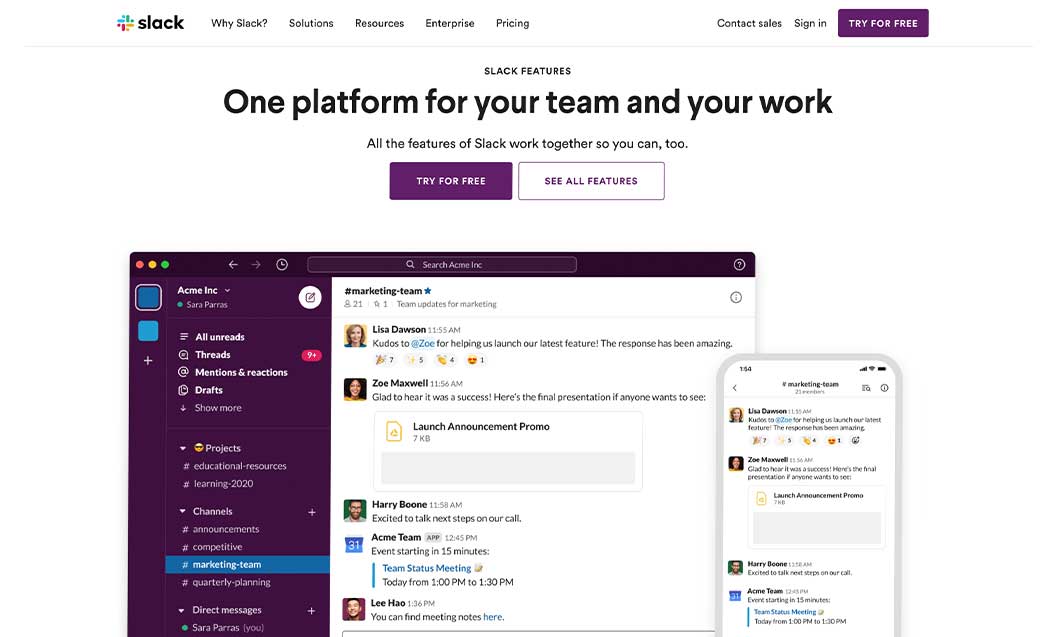Screen dimensions: 1060x637
Task: Open Sara Parras (you) direct message
Action: coord(227,628)
